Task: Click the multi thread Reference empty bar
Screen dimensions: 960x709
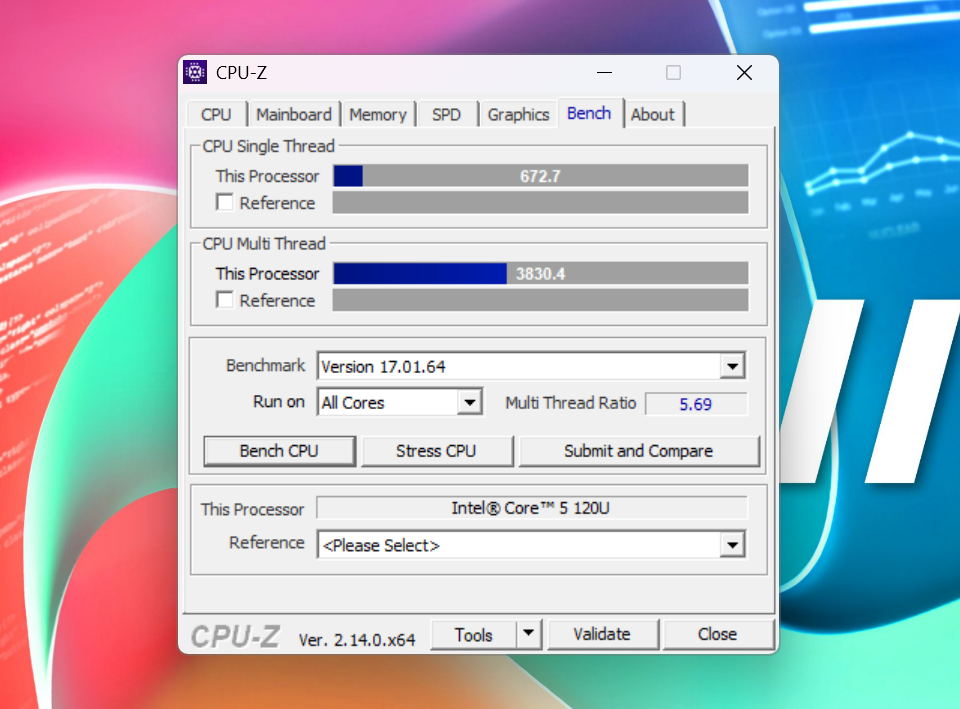Action: [x=541, y=300]
